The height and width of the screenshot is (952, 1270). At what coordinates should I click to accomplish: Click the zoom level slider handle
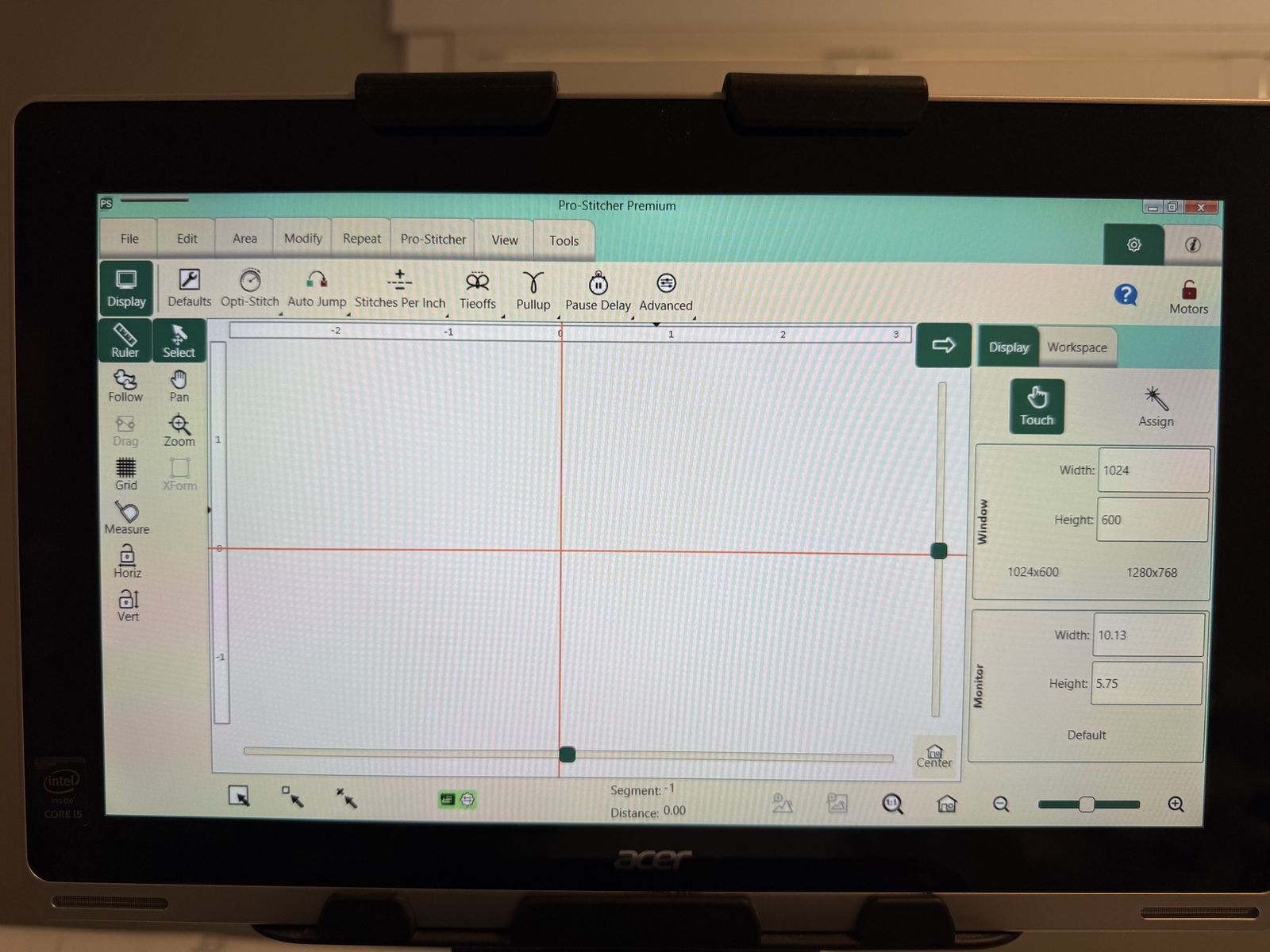point(1087,804)
